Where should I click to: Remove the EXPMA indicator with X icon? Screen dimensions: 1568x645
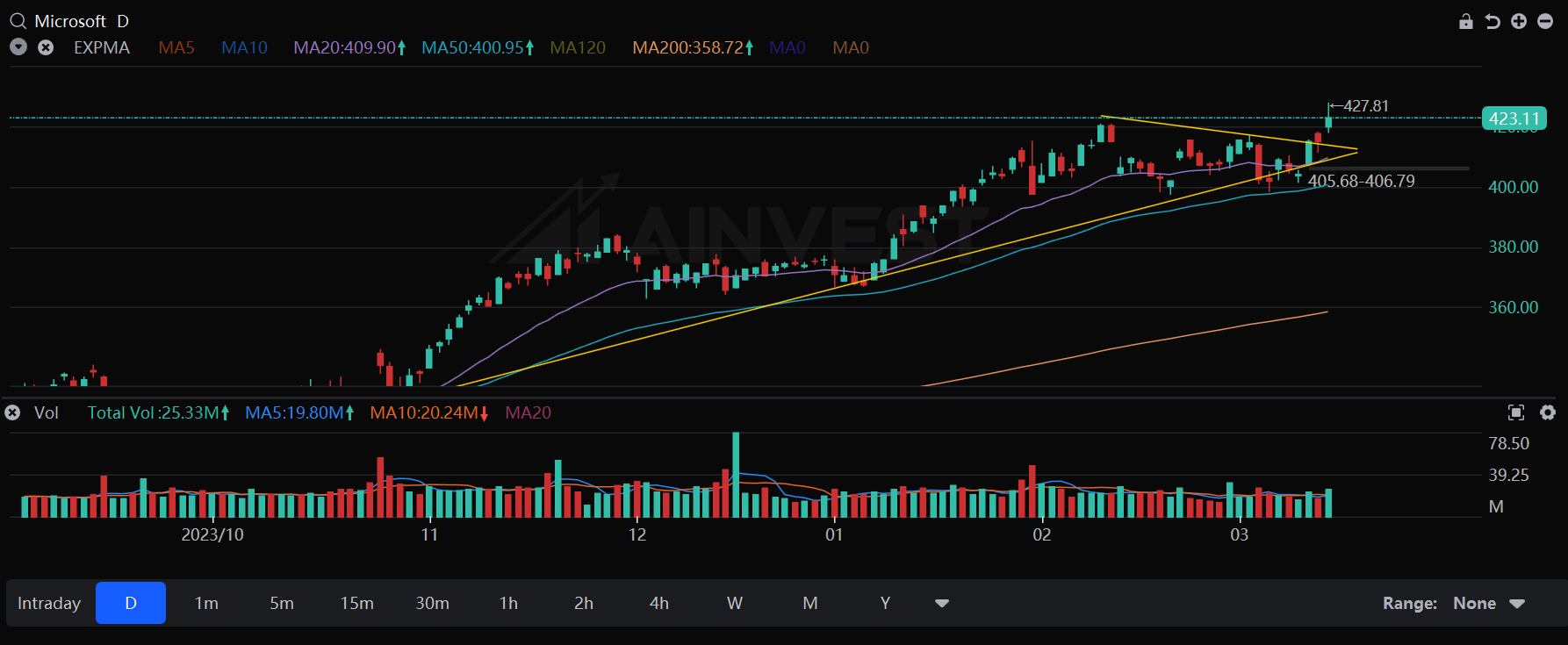[46, 47]
